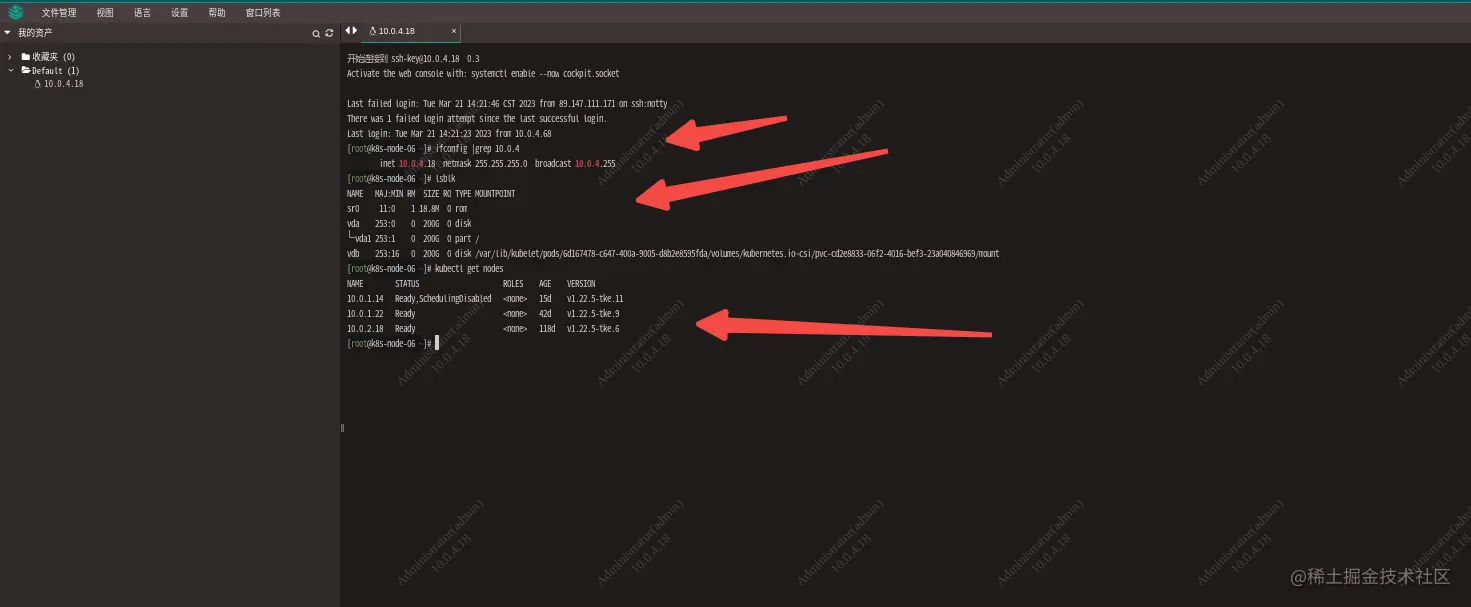Collapse the Default (1) folder chevron

10,71
